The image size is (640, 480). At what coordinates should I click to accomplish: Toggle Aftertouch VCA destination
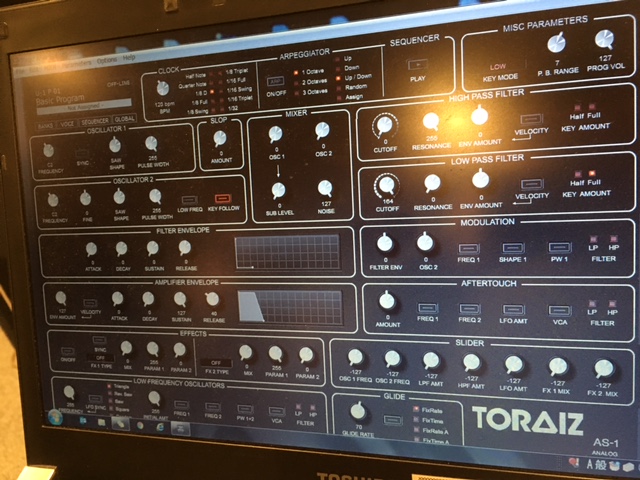point(560,311)
